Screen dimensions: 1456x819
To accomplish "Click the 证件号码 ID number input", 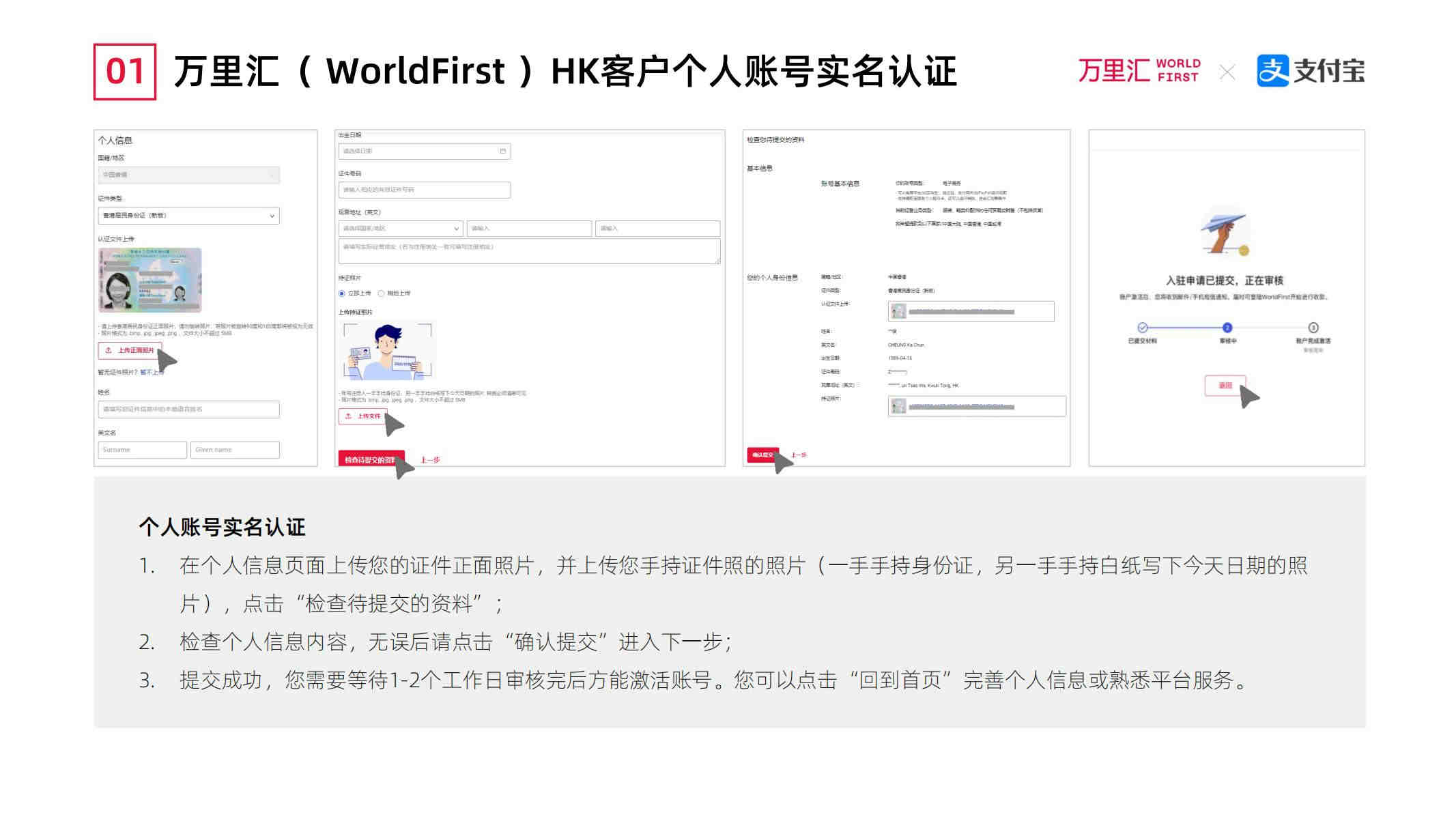I will [x=424, y=190].
